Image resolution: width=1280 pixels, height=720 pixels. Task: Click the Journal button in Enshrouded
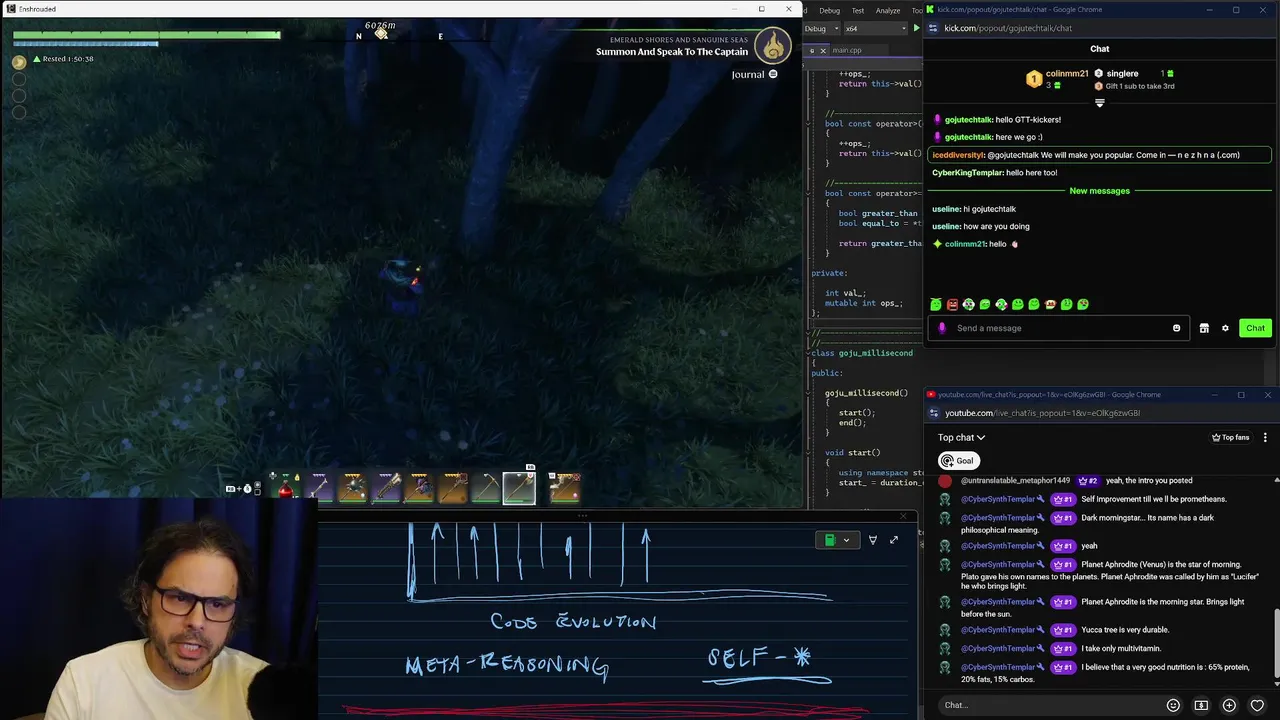pyautogui.click(x=754, y=74)
